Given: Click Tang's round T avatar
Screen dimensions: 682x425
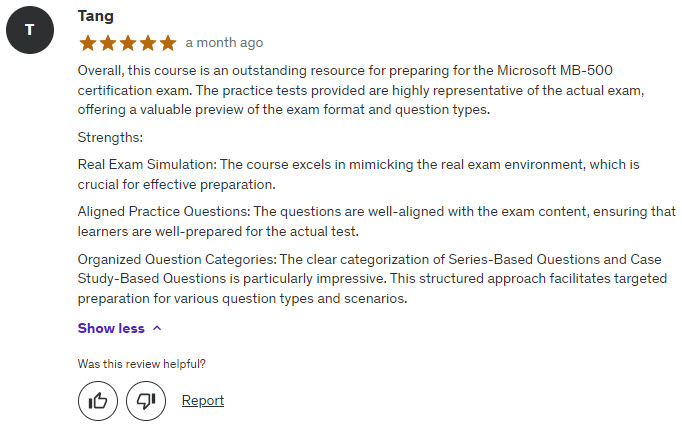Looking at the screenshot, I should (30, 30).
